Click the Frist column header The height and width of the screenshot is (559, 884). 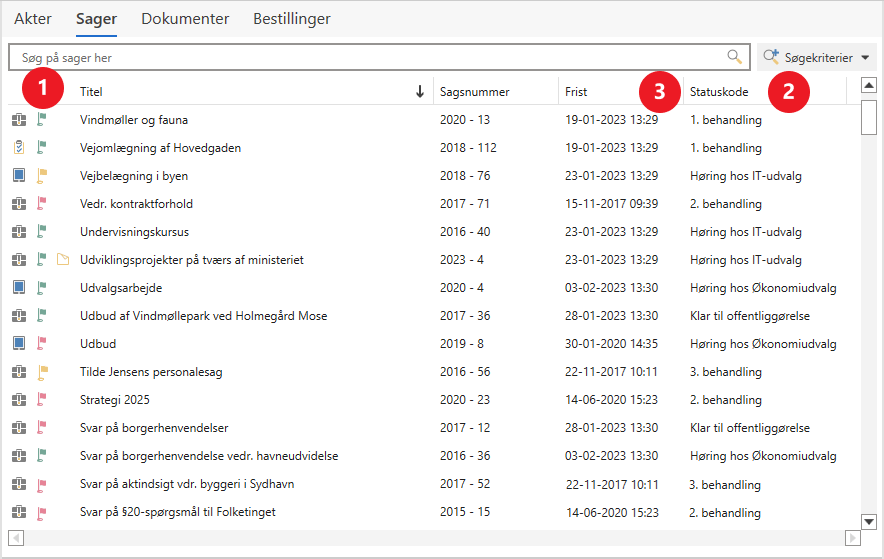[x=576, y=92]
